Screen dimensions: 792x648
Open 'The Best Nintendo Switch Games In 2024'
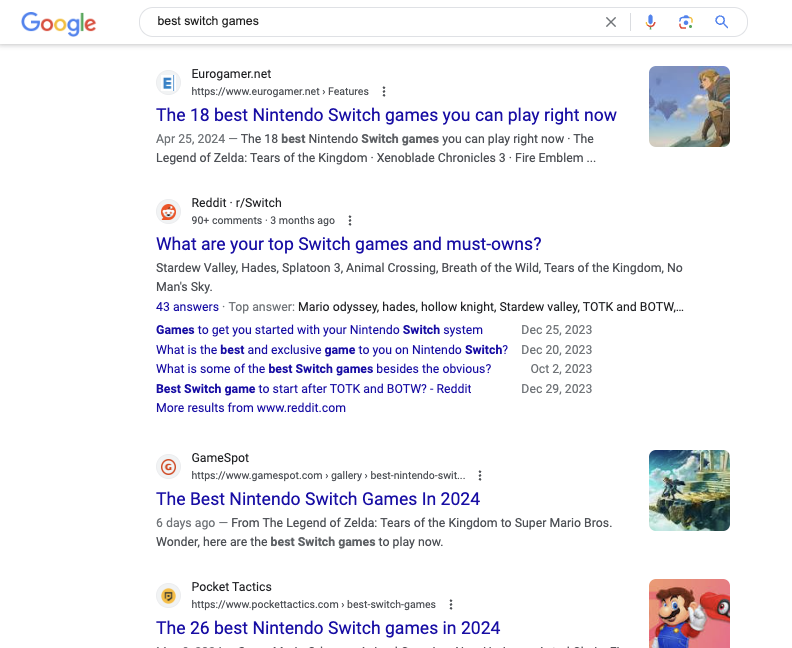click(x=318, y=499)
